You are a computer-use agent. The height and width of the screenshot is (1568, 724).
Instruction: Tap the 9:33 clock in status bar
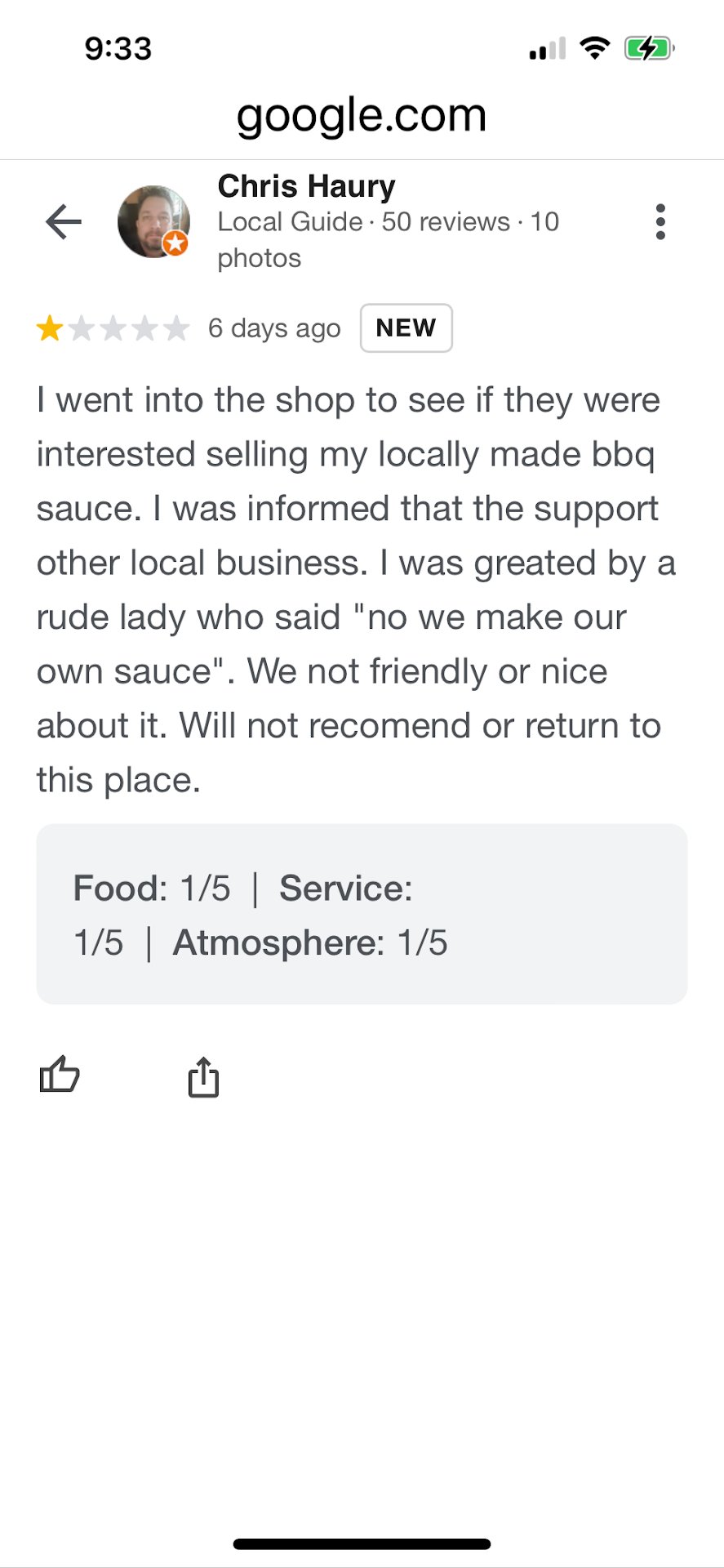pyautogui.click(x=118, y=49)
